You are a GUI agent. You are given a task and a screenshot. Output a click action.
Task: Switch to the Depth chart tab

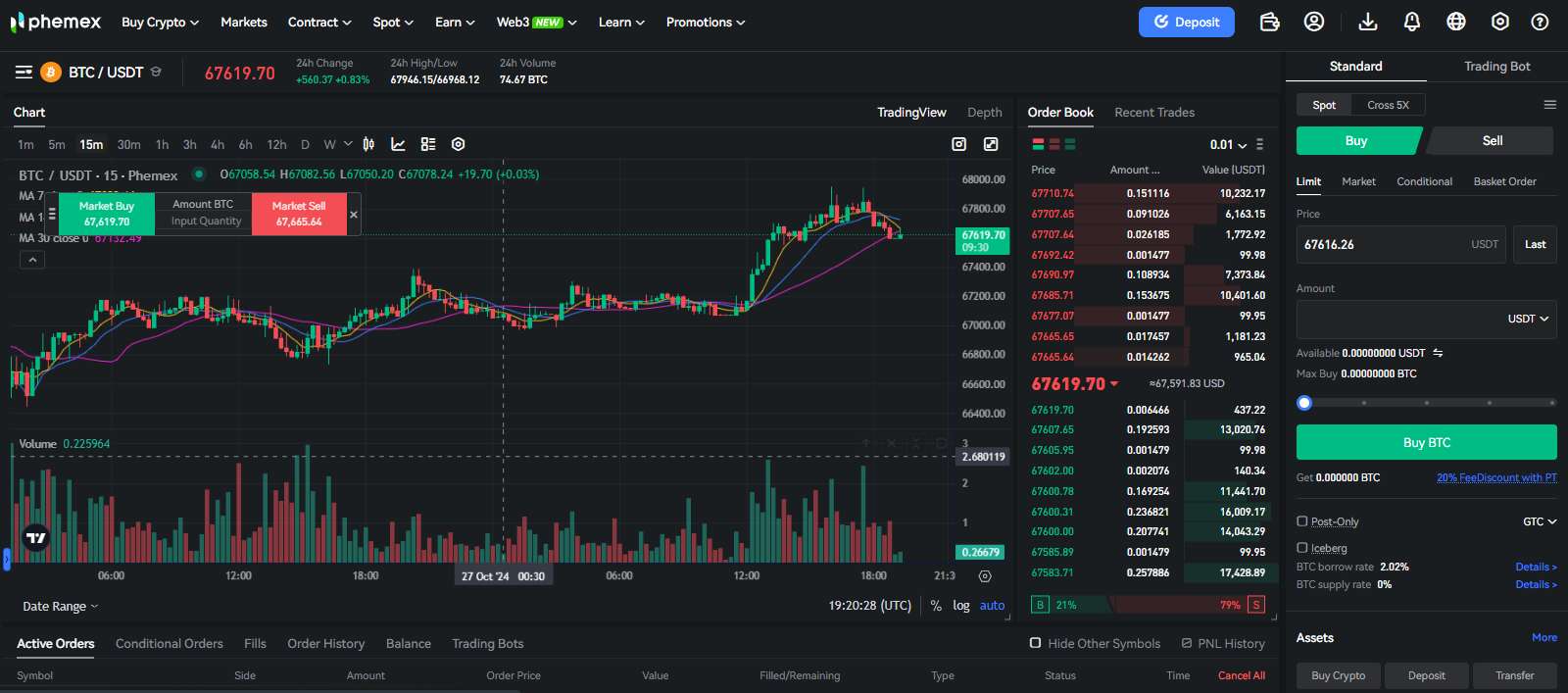984,113
